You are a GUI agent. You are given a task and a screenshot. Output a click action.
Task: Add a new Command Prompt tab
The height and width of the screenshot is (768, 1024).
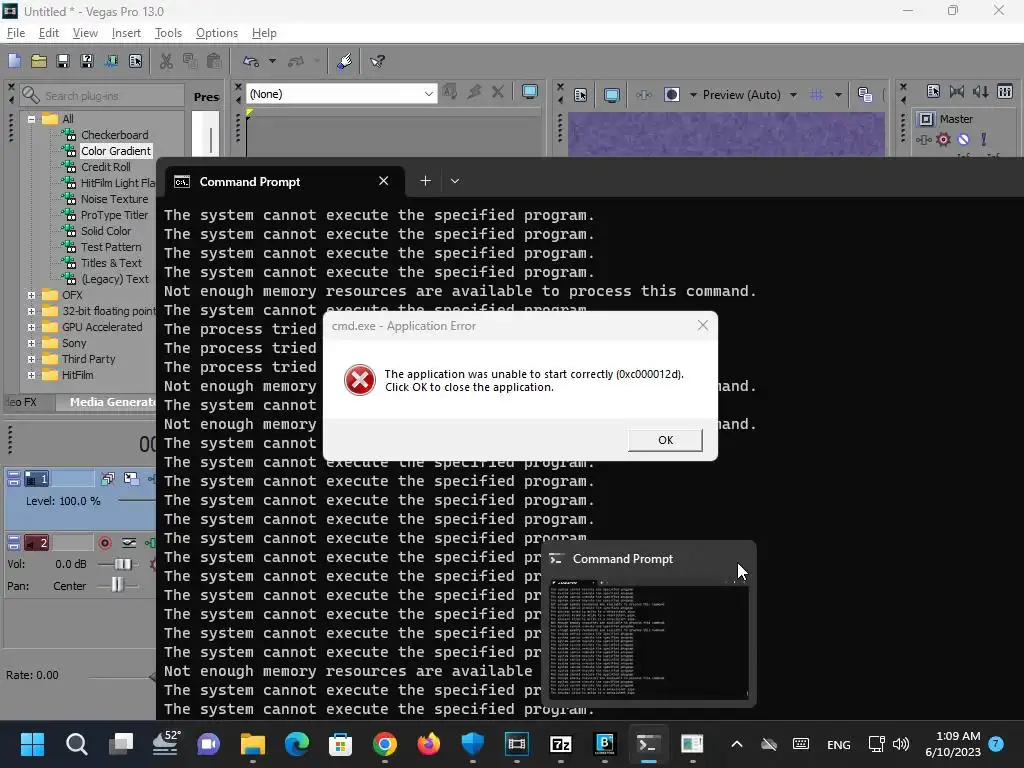pos(425,181)
